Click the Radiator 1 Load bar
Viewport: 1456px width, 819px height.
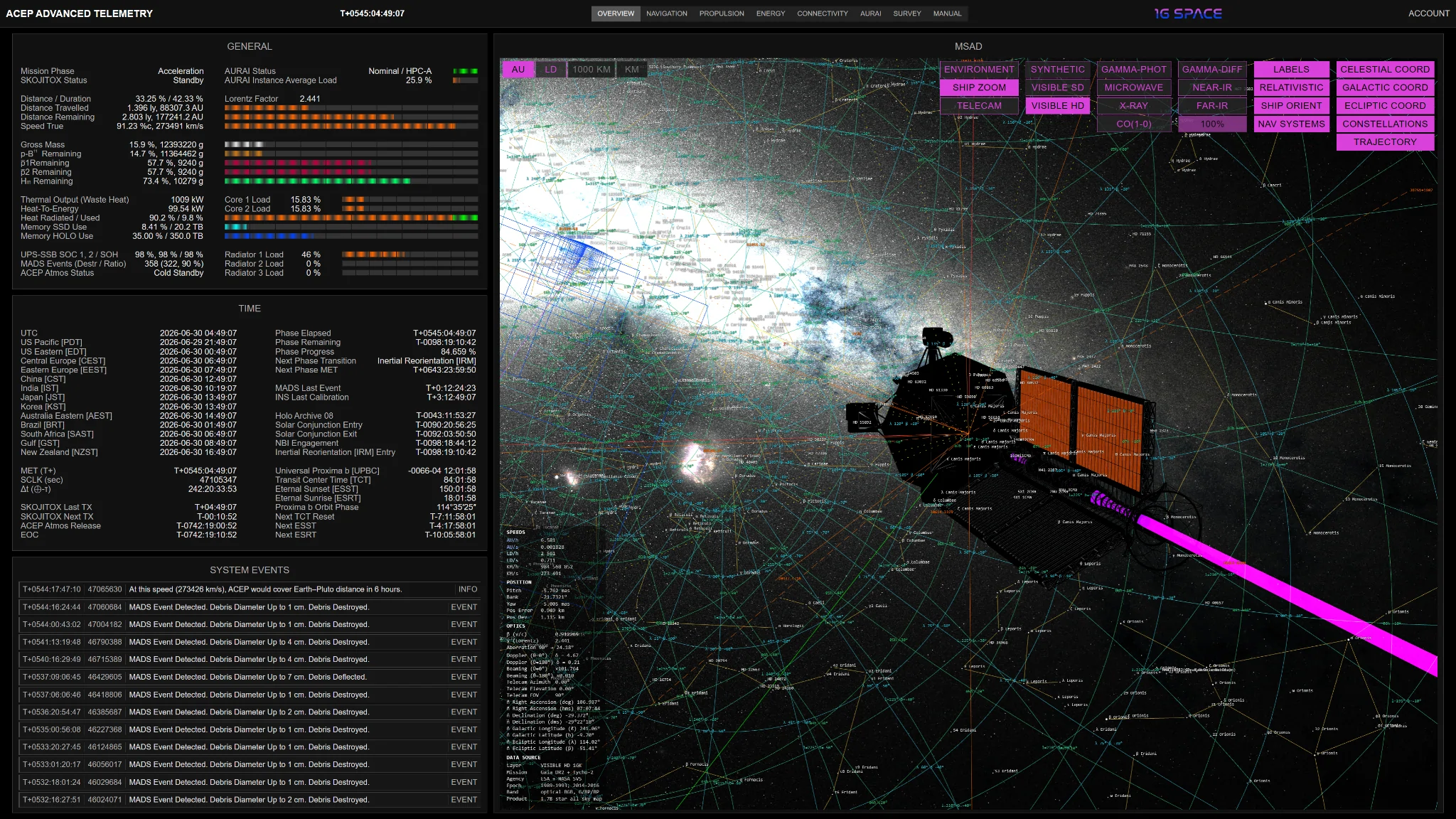pyautogui.click(x=409, y=255)
